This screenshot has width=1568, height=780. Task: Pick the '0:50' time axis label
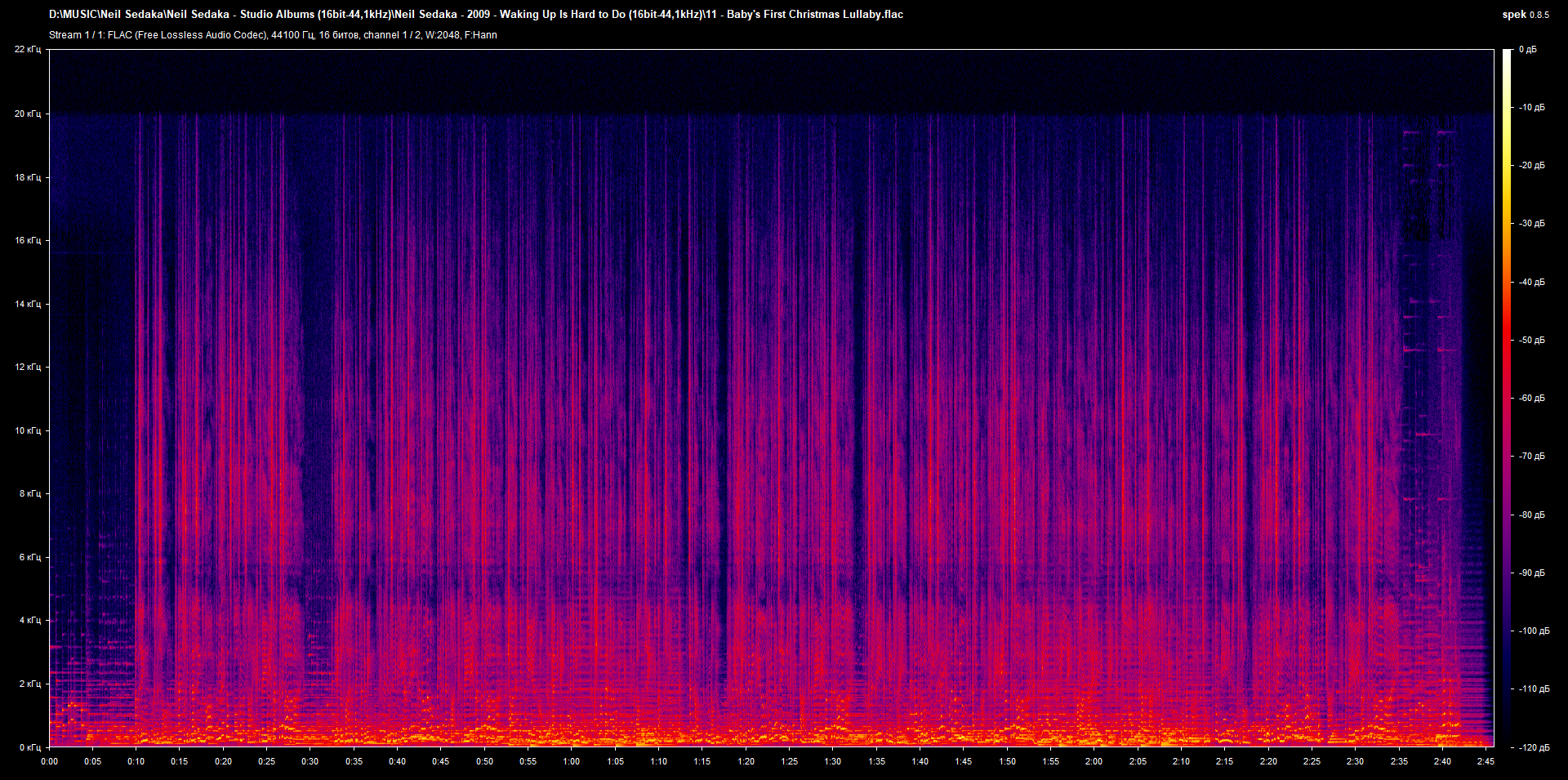coord(485,761)
